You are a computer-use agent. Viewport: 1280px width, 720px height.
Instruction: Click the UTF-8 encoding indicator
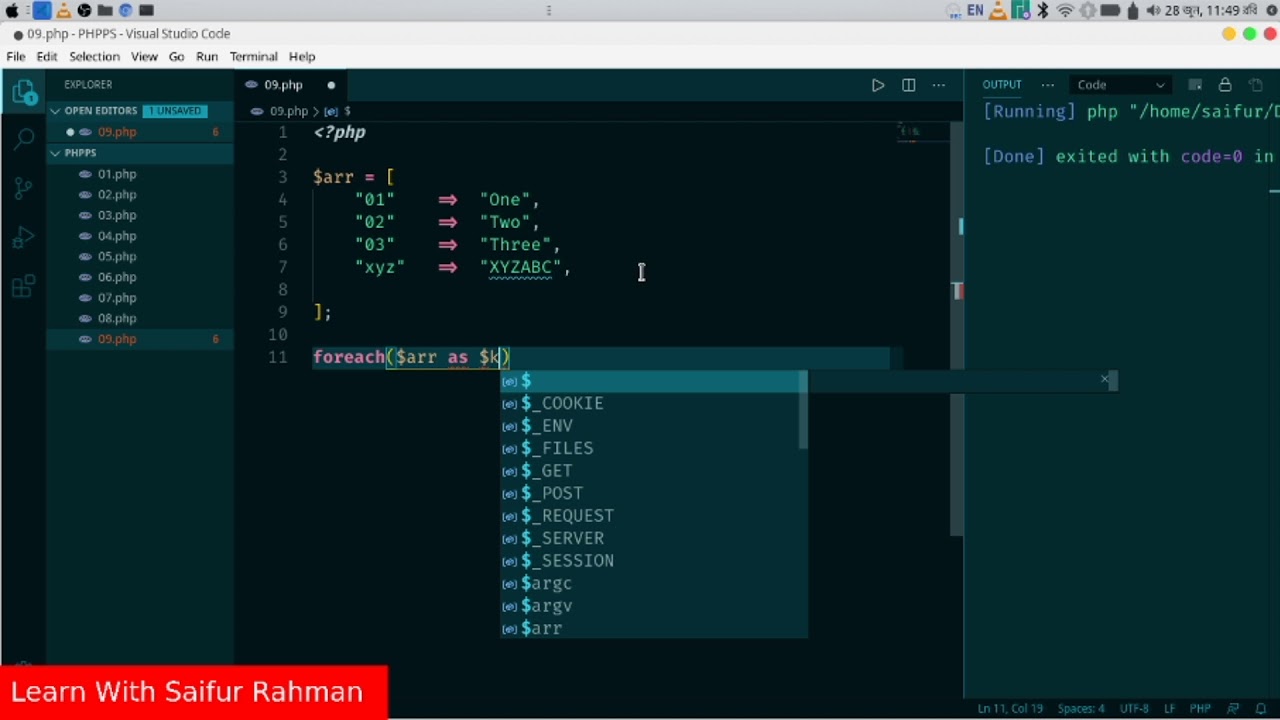click(x=1134, y=709)
